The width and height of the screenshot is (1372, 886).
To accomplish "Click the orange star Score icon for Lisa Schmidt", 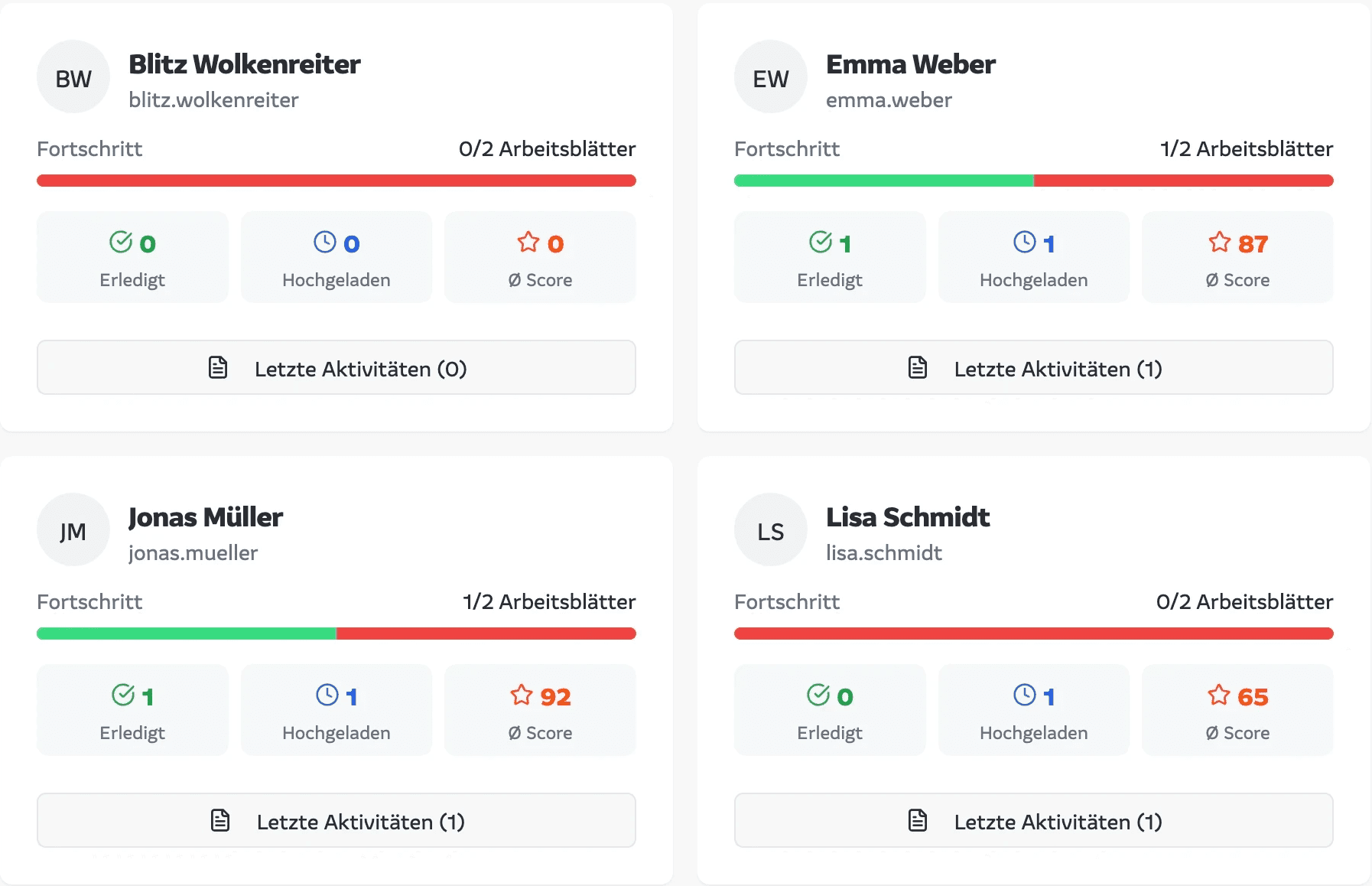I will [x=1218, y=695].
